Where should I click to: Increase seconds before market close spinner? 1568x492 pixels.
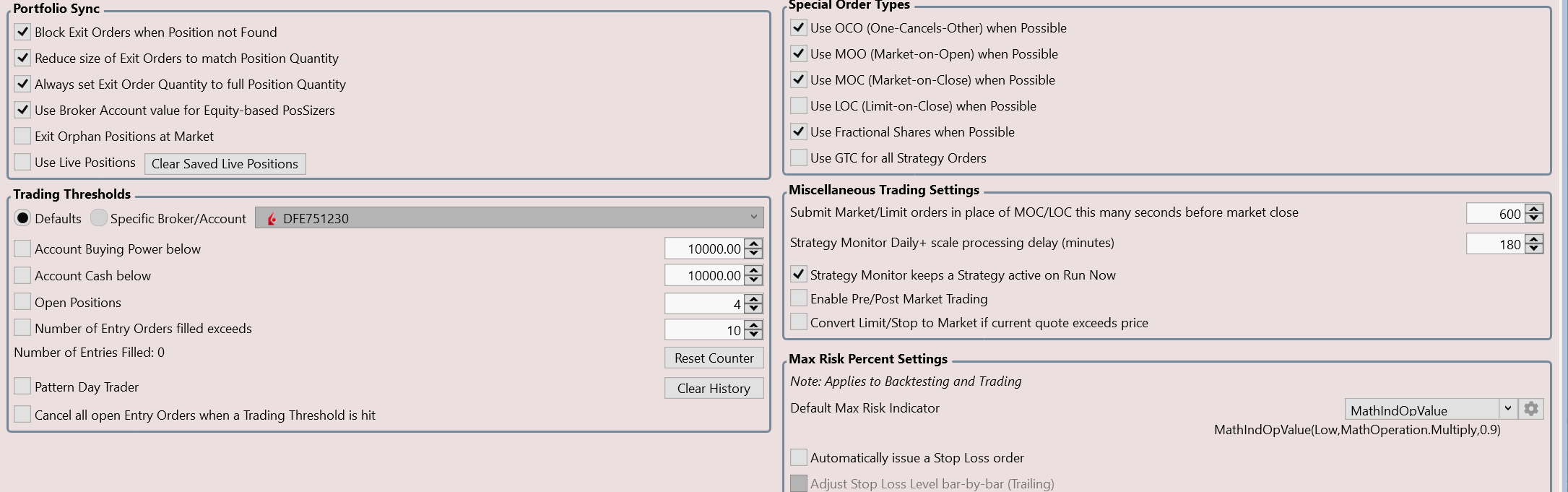[x=1534, y=208]
